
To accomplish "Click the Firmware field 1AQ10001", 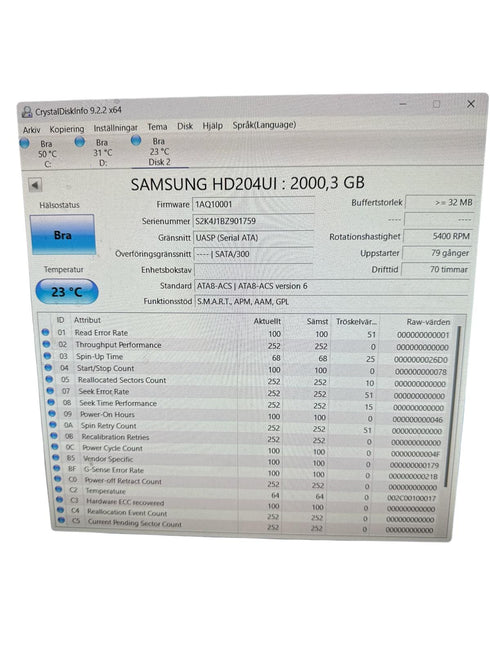I will tap(253, 204).
